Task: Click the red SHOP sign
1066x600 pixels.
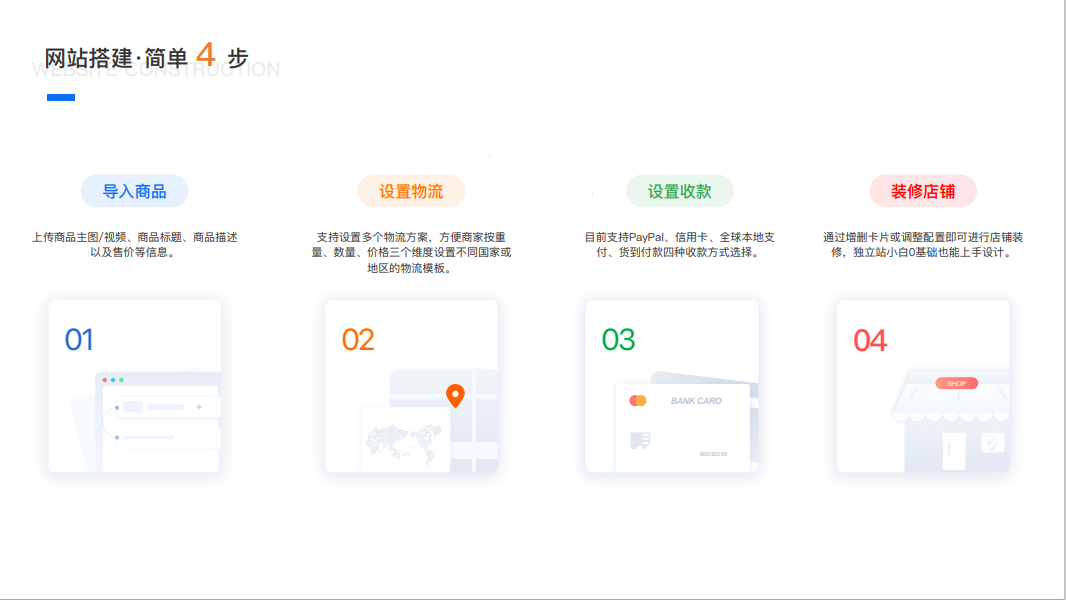Action: [956, 383]
